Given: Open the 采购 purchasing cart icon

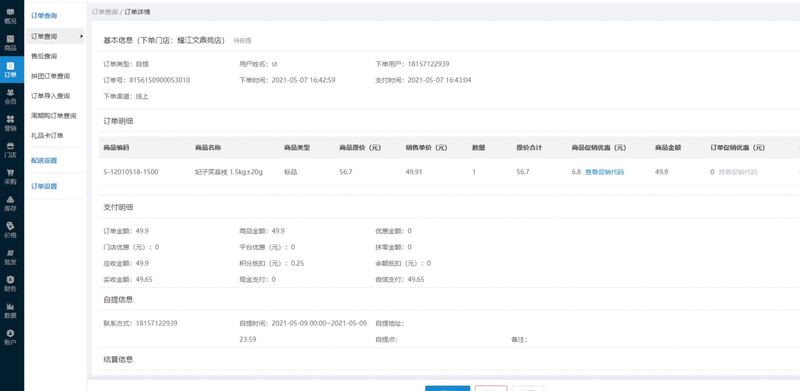Looking at the screenshot, I should [11, 176].
